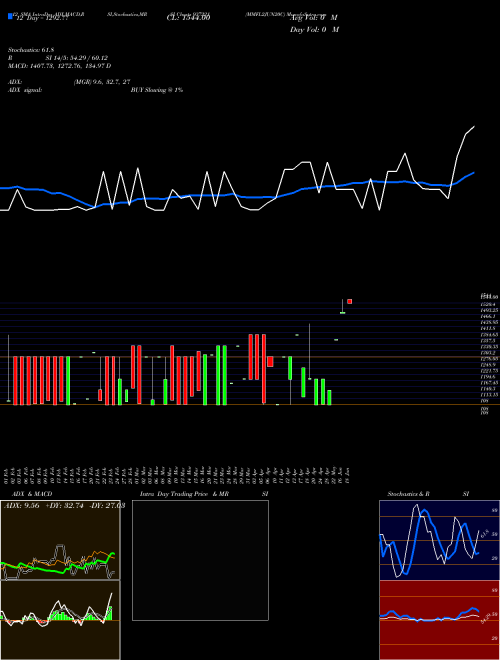Screen dimensions: 500x660
Task: Select the '12 Day = 1292' SMA label
Action: point(41,18)
